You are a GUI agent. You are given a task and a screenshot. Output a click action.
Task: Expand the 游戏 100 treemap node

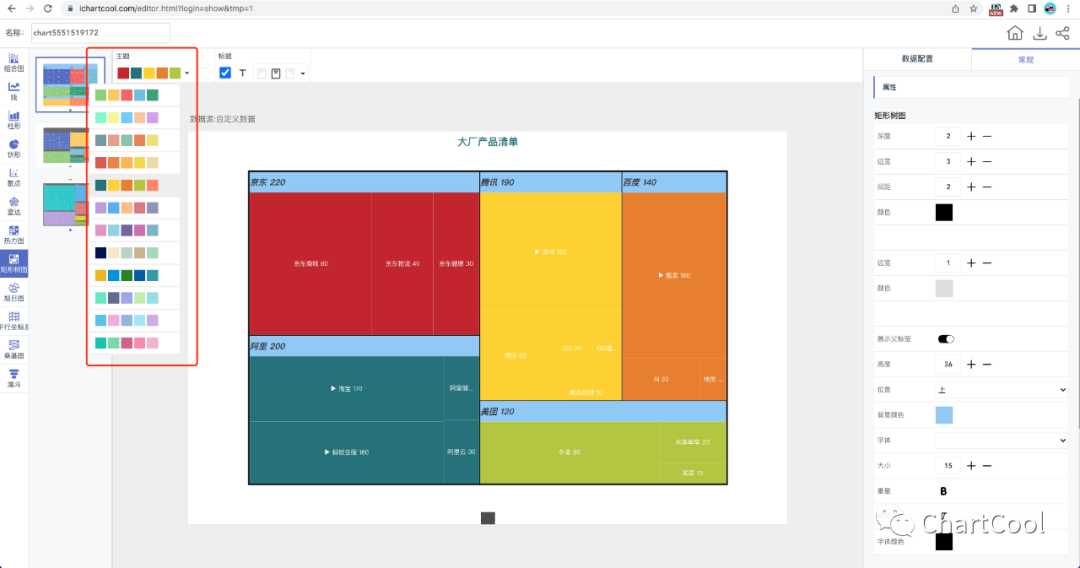550,252
